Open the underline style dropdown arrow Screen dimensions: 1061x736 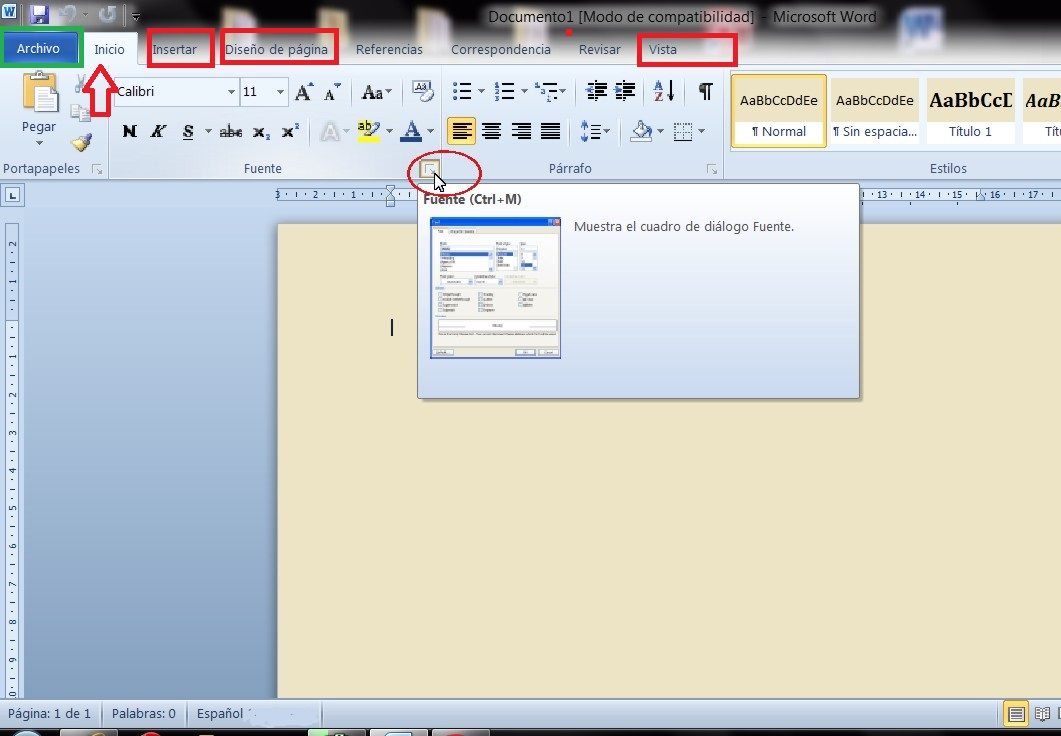(x=208, y=131)
